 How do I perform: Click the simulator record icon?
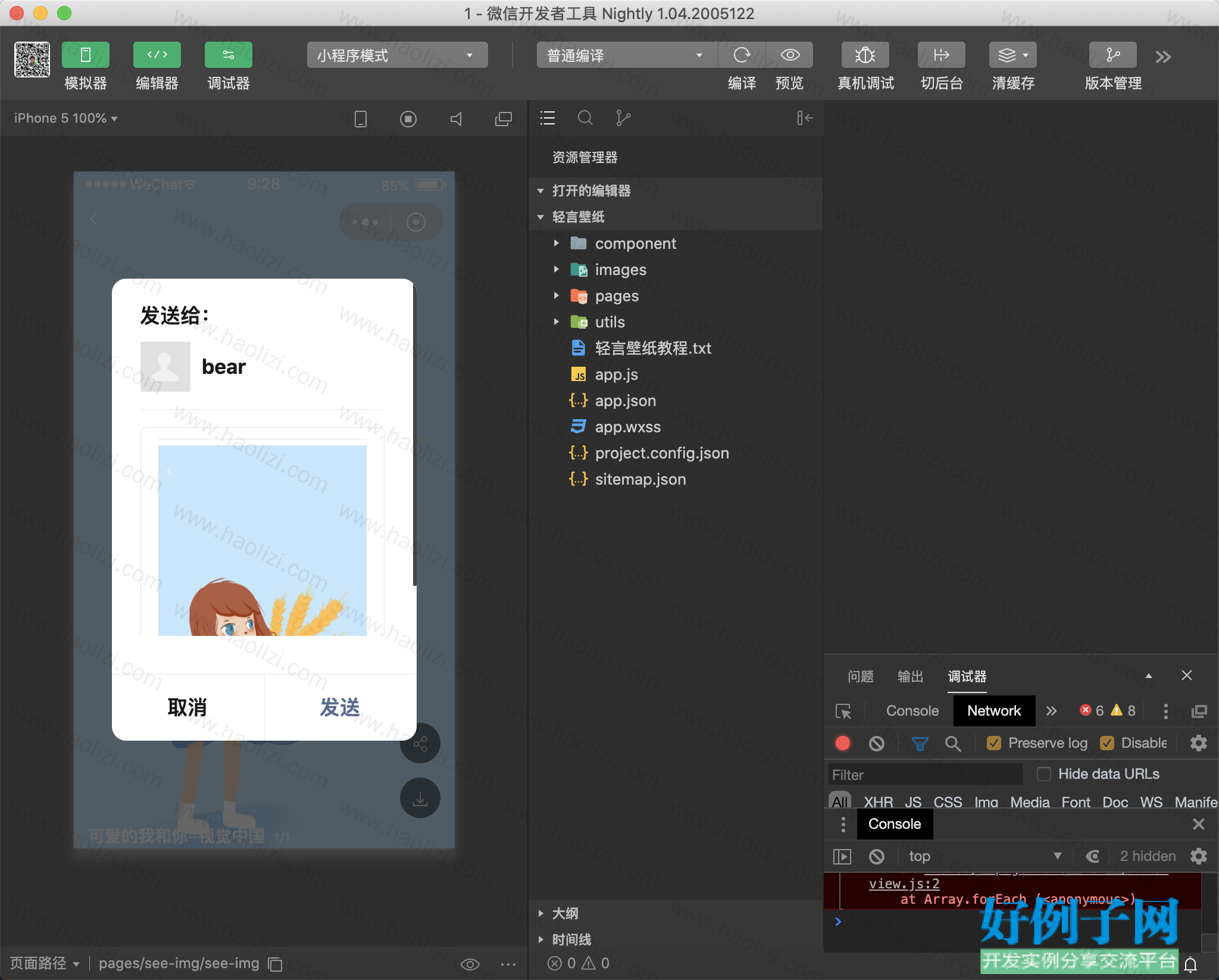tap(408, 119)
